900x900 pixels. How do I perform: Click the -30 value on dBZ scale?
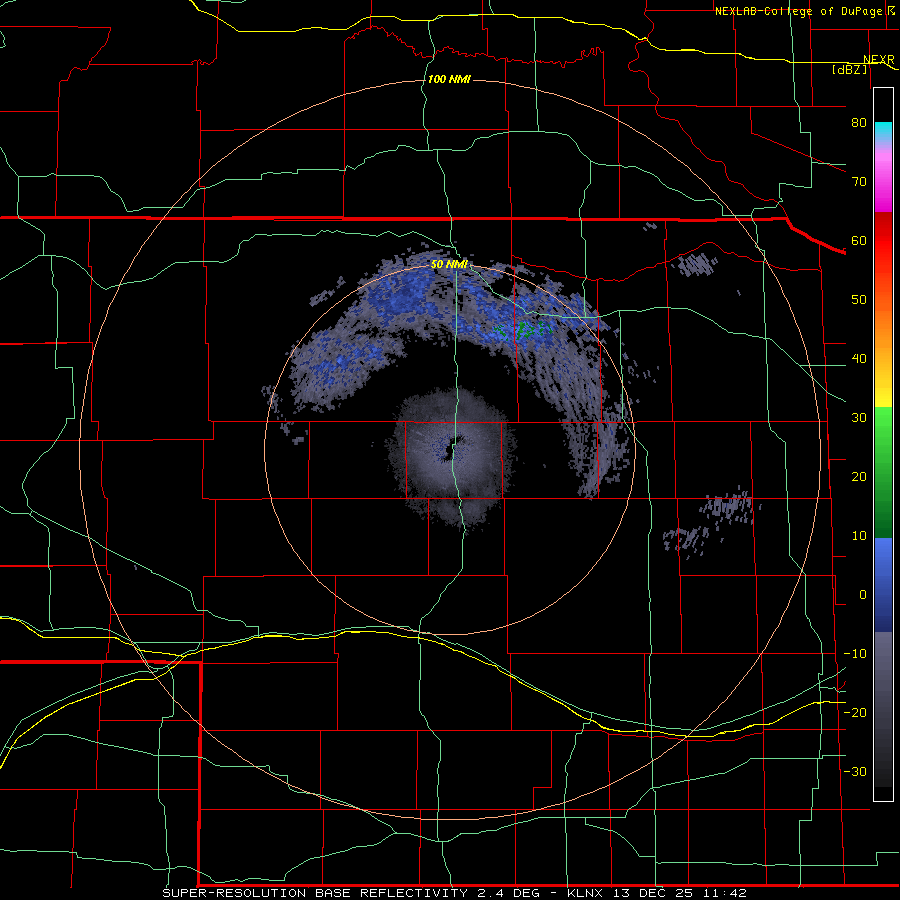pyautogui.click(x=855, y=771)
